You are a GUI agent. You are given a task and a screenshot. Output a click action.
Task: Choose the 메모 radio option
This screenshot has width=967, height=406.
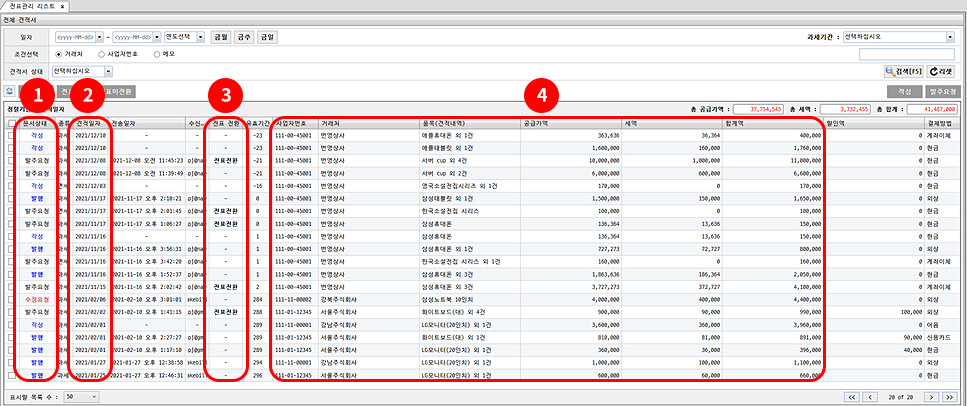coord(158,54)
